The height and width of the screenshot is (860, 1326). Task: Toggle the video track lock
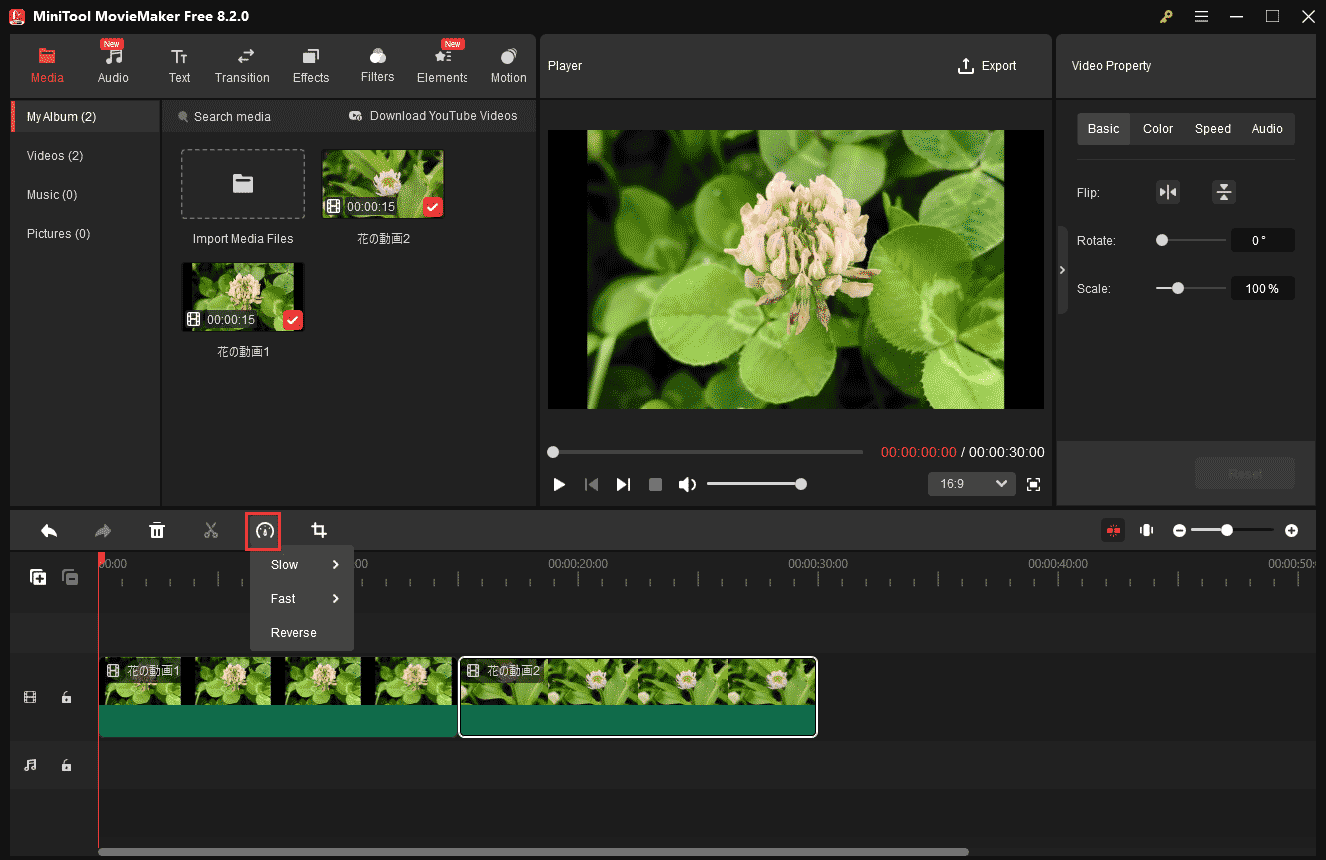tap(66, 697)
